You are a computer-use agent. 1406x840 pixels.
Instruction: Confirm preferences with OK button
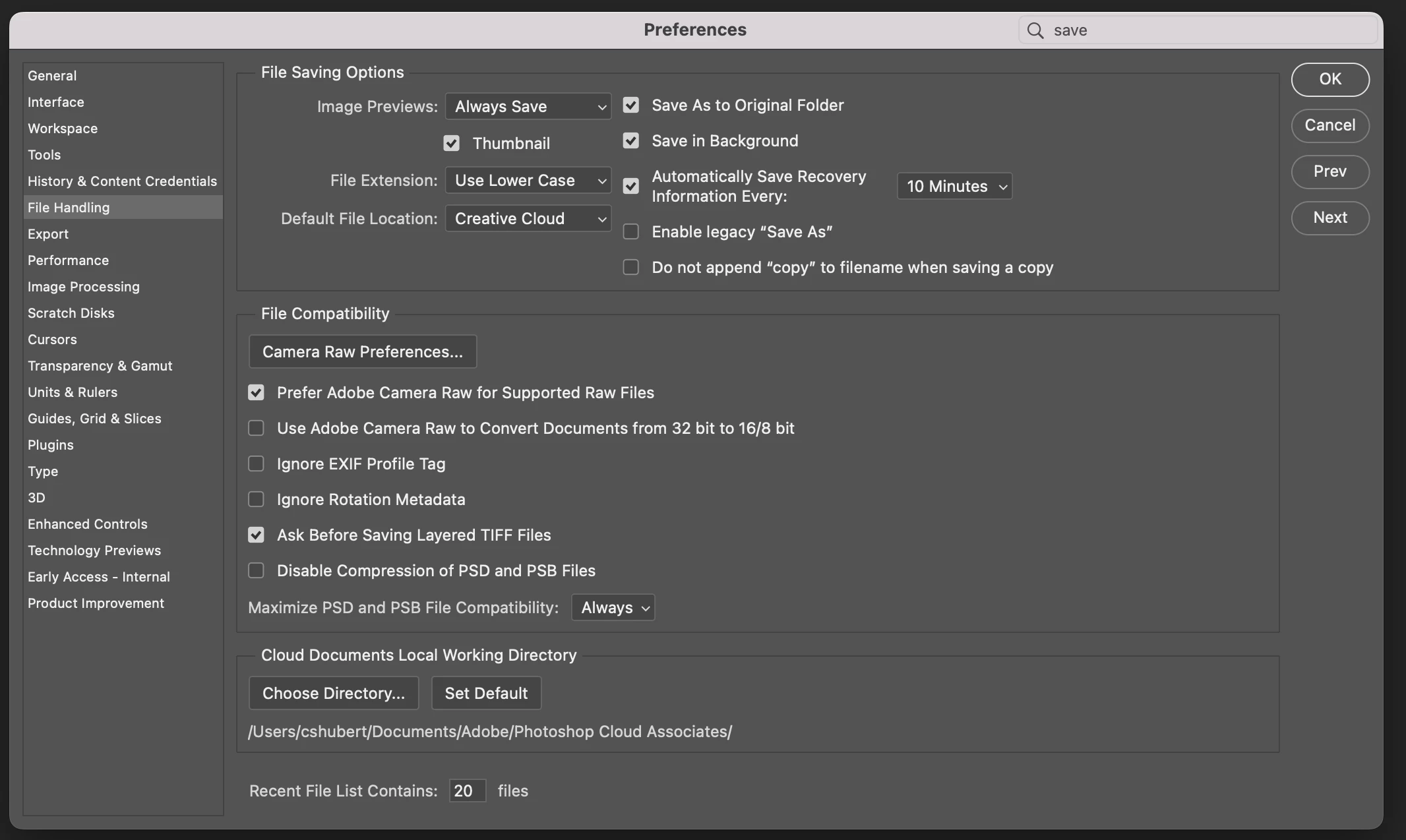point(1330,79)
